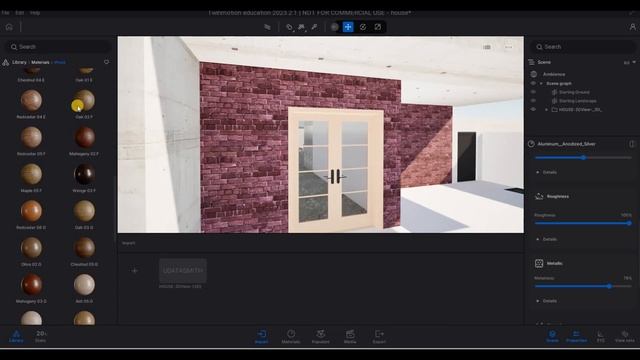Open the Edit menu
Screen dimensions: 640x360
(x=19, y=13)
